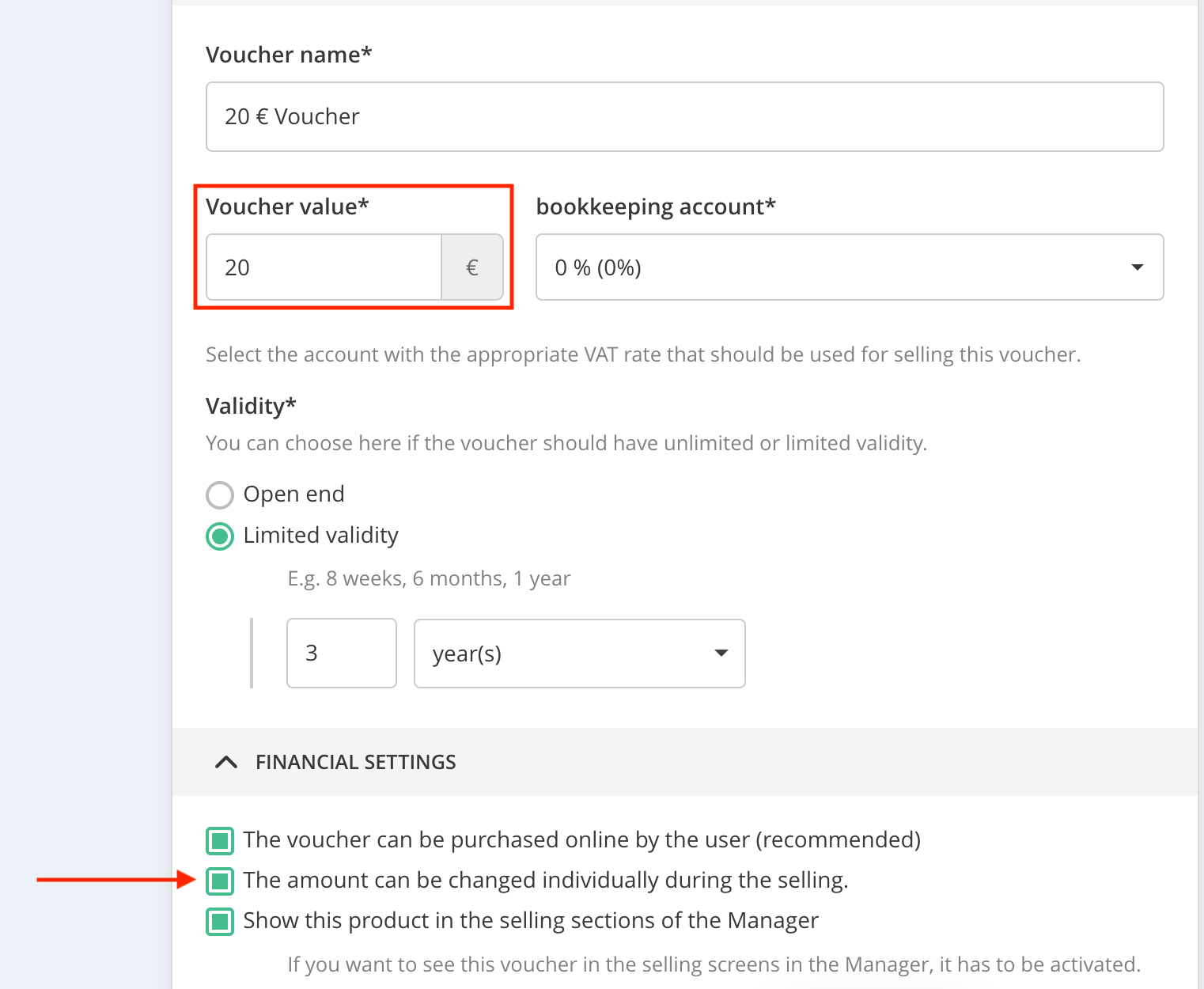1204x989 pixels.
Task: Click the "Limited validity" label text
Action: pos(320,536)
